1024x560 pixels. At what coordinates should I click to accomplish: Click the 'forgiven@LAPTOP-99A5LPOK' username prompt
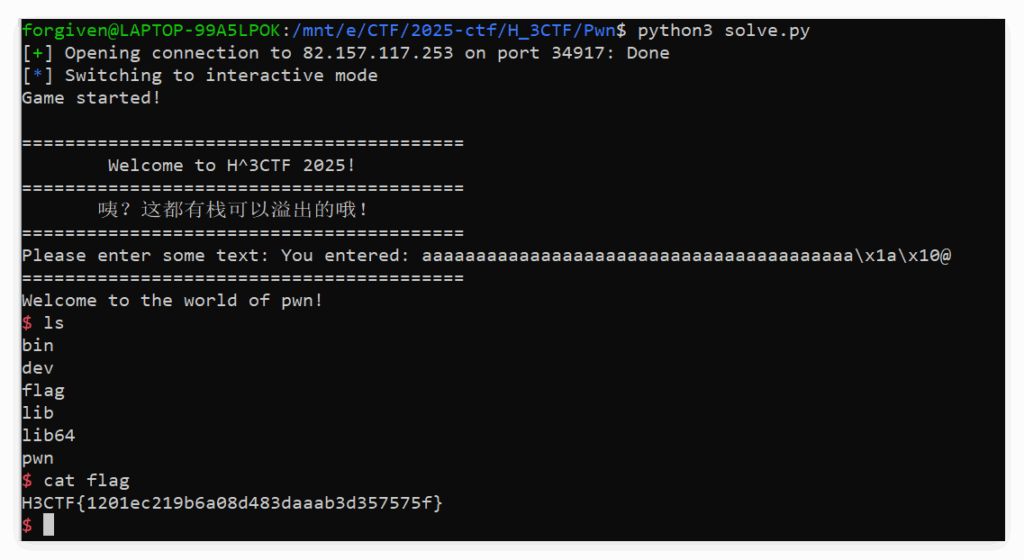tap(151, 30)
